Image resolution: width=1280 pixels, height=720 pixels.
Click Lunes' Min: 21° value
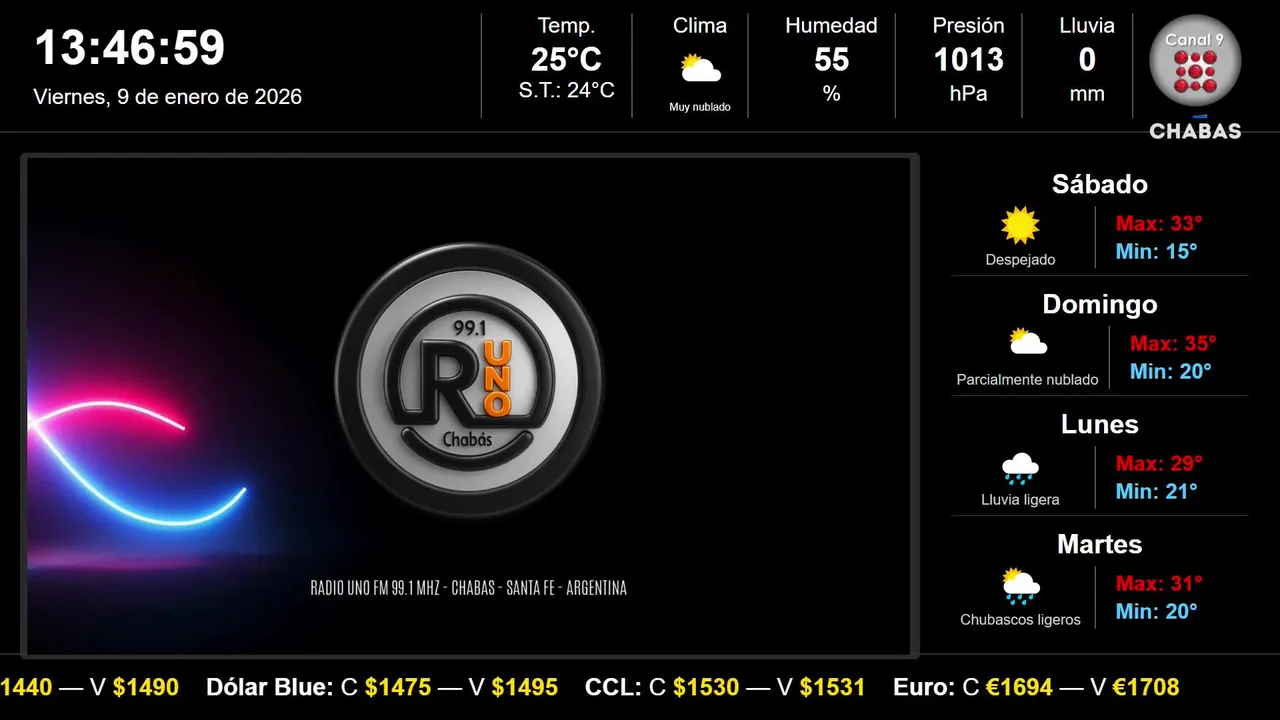click(1156, 491)
